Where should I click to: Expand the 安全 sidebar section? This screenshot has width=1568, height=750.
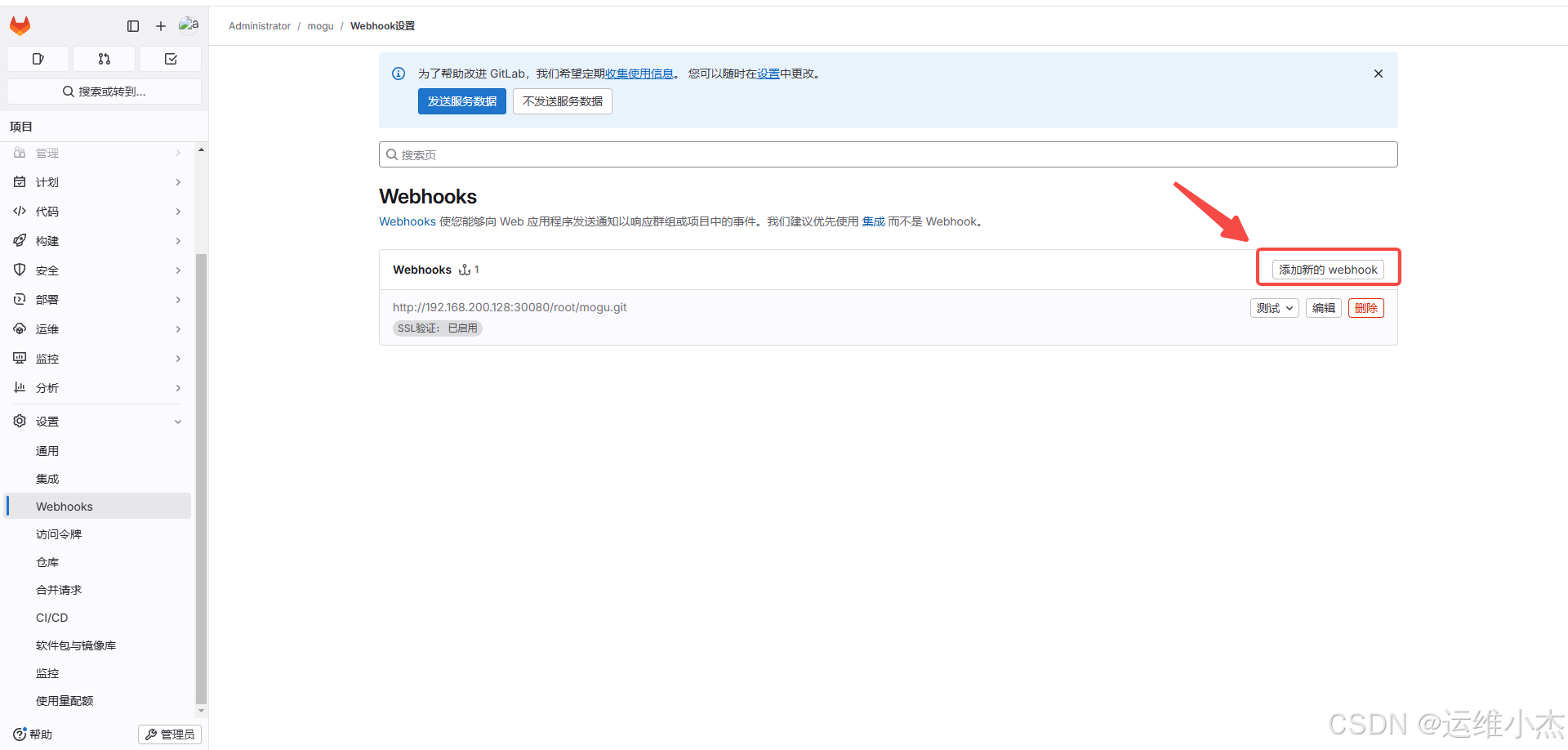[x=98, y=270]
